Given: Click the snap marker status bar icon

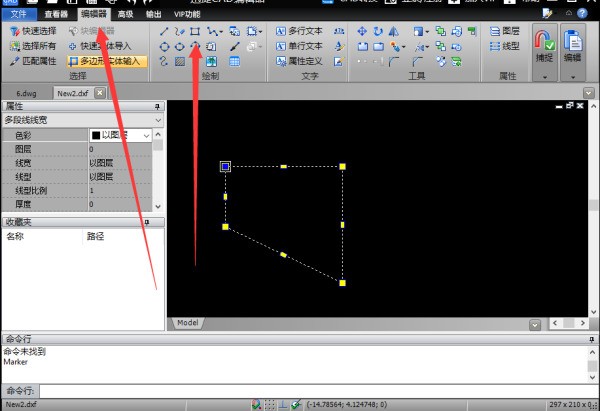Looking at the screenshot, I should point(256,404).
